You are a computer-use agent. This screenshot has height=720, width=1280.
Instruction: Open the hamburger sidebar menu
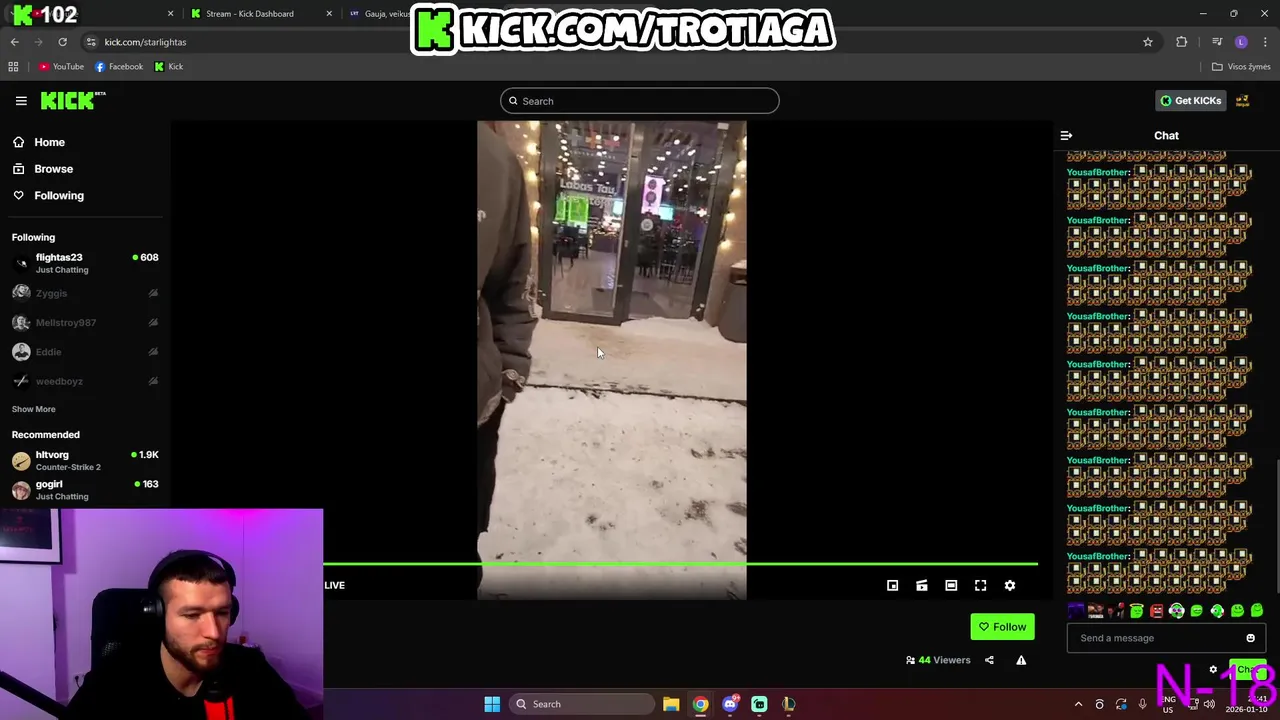[21, 100]
